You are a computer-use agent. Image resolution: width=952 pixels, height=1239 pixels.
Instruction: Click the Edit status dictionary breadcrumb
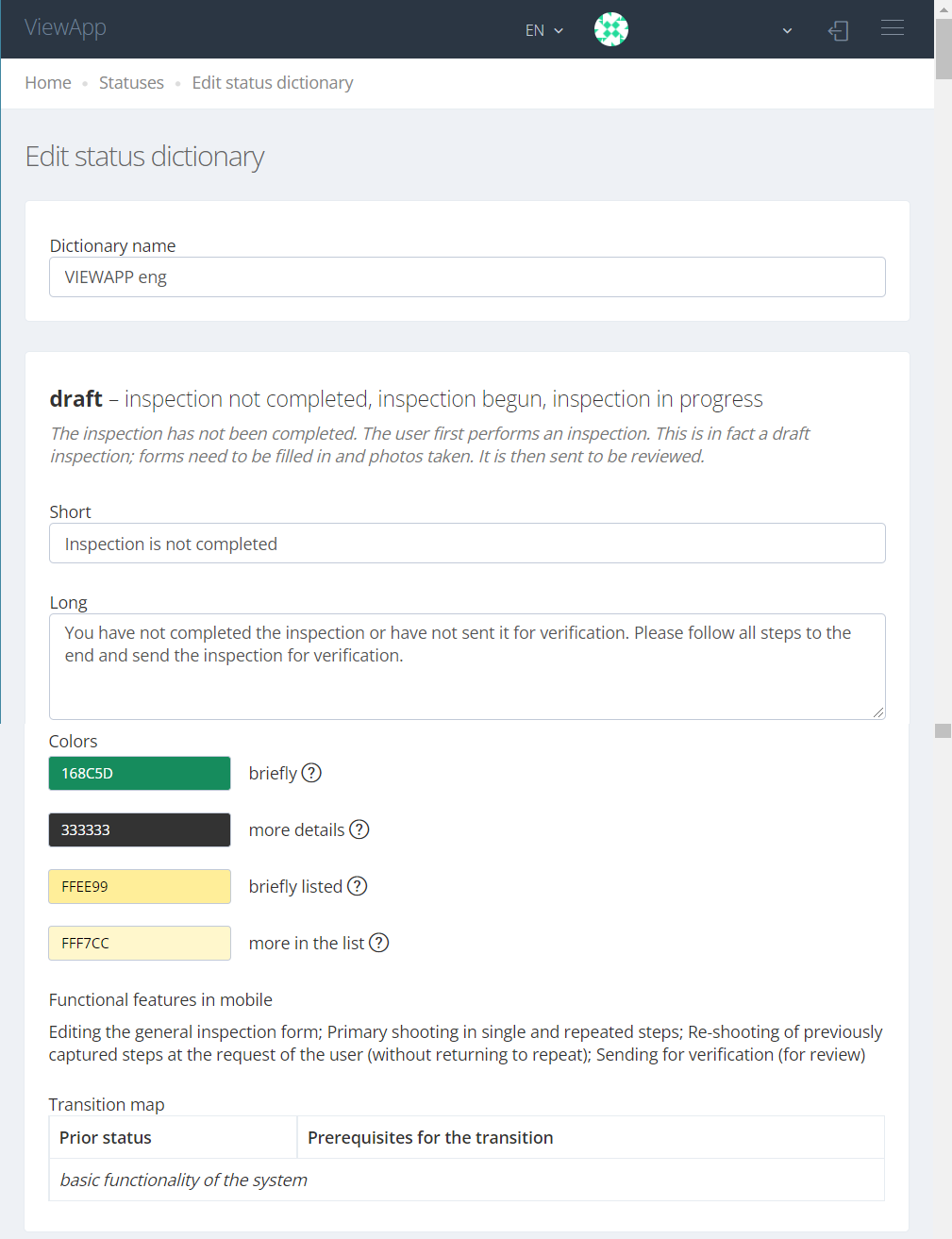(x=273, y=83)
